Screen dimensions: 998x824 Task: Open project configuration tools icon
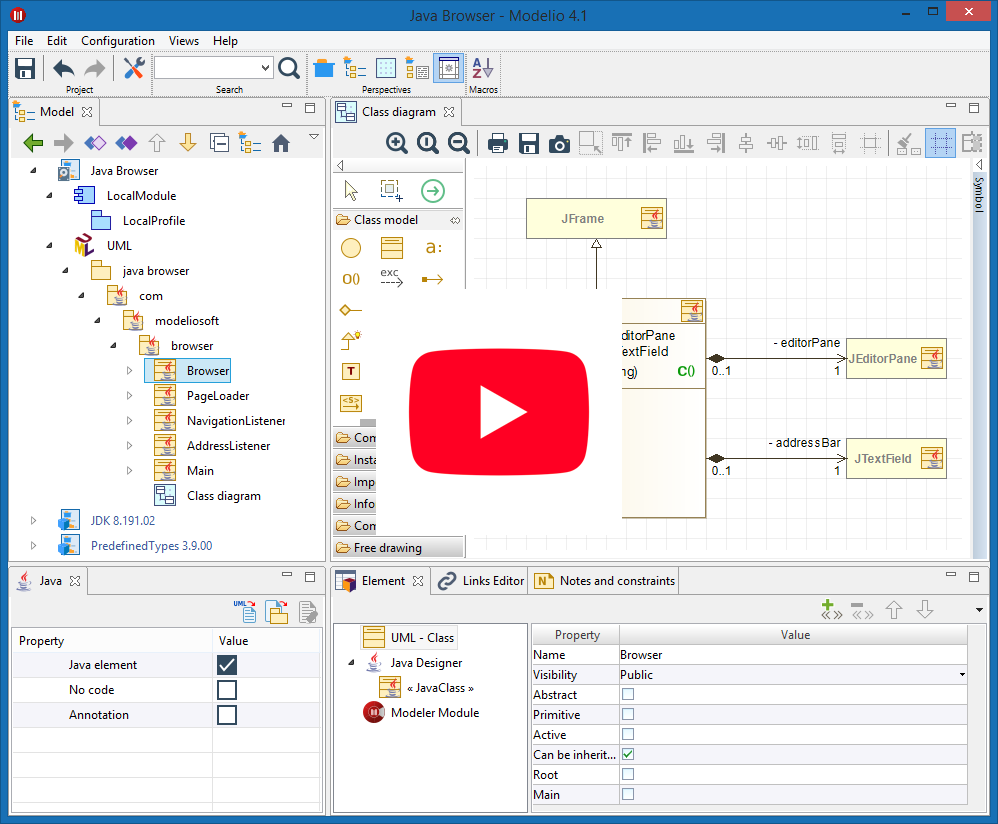tap(134, 68)
